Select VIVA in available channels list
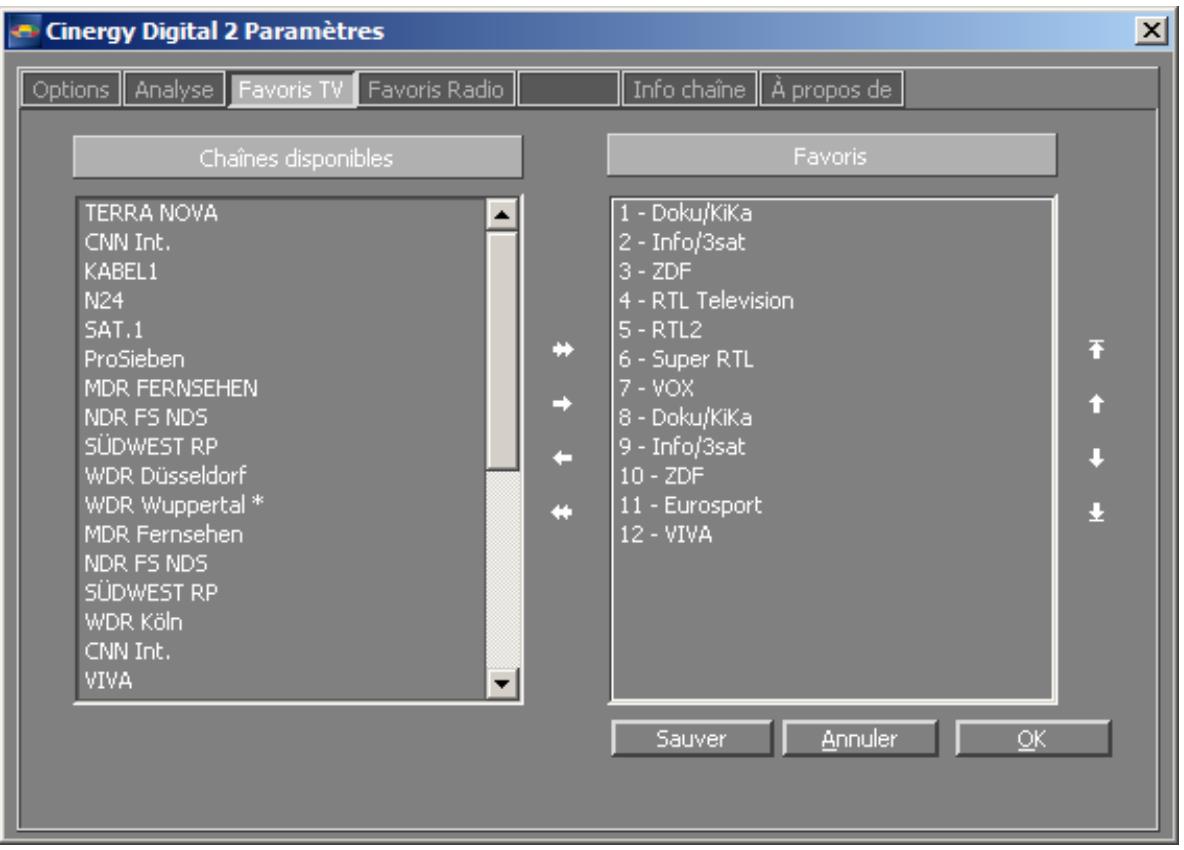1184x850 pixels. pyautogui.click(x=282, y=681)
